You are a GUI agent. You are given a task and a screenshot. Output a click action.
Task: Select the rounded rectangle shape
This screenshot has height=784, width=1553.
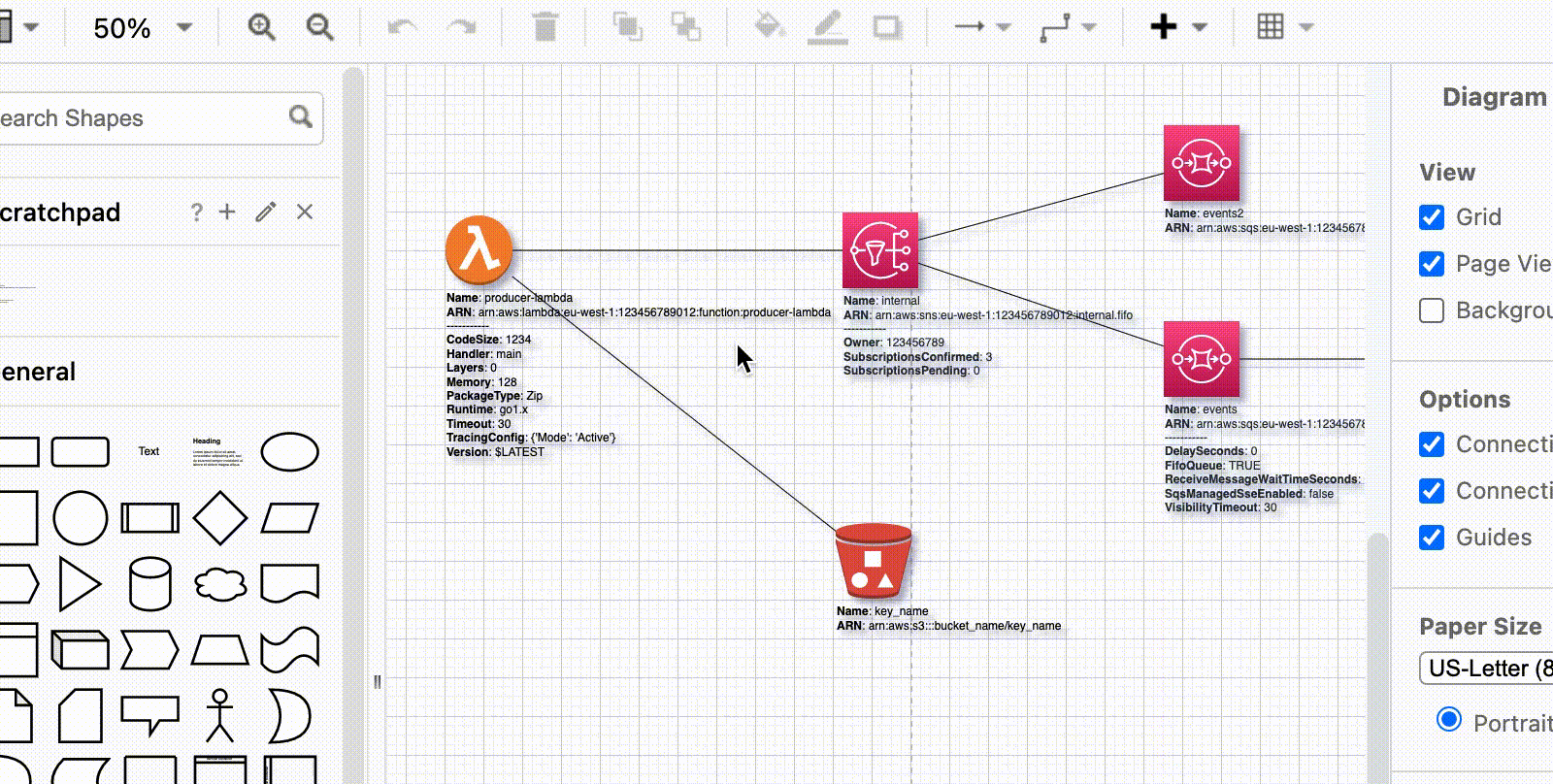pyautogui.click(x=80, y=452)
